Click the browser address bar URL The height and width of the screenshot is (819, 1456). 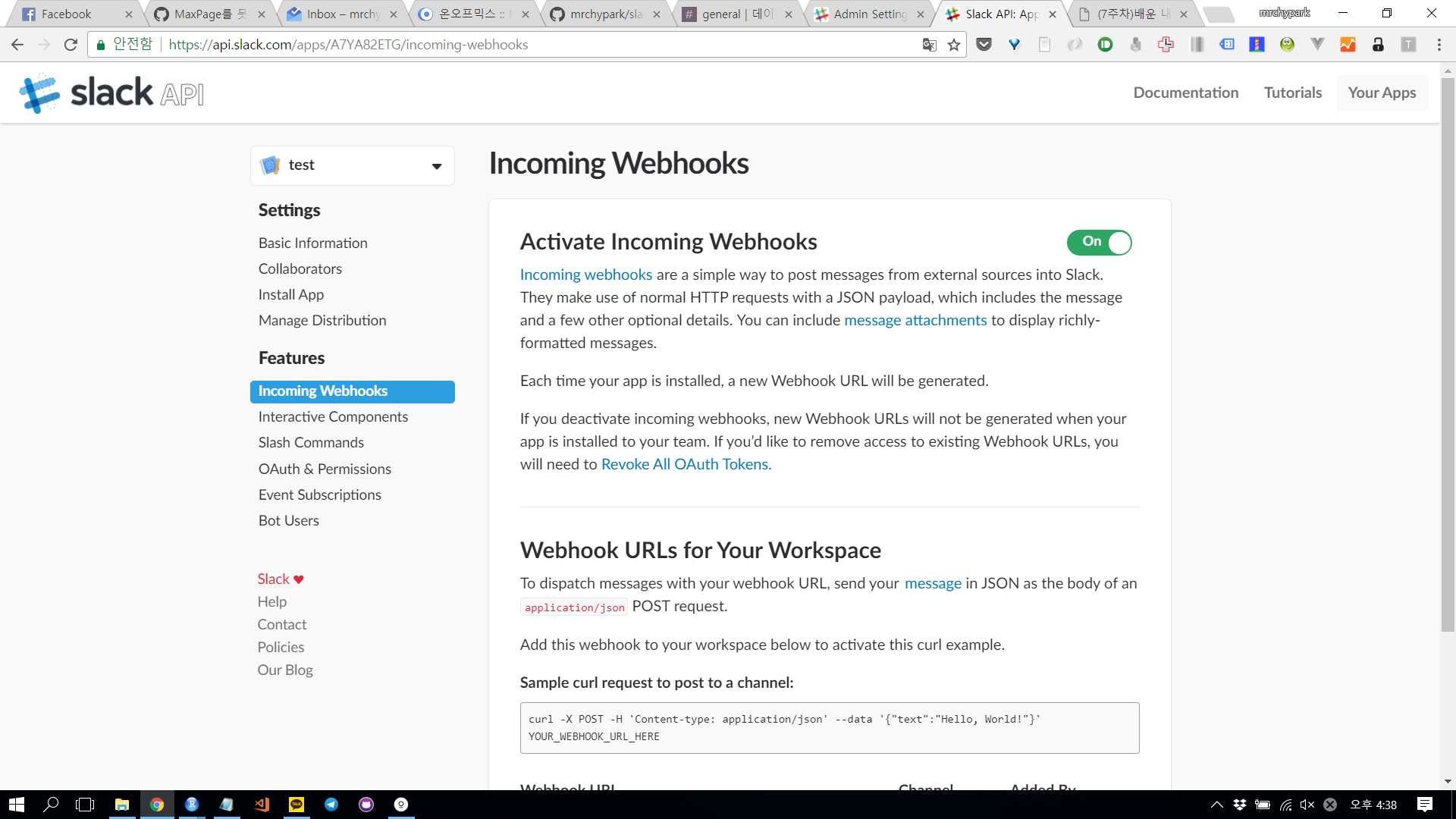348,45
